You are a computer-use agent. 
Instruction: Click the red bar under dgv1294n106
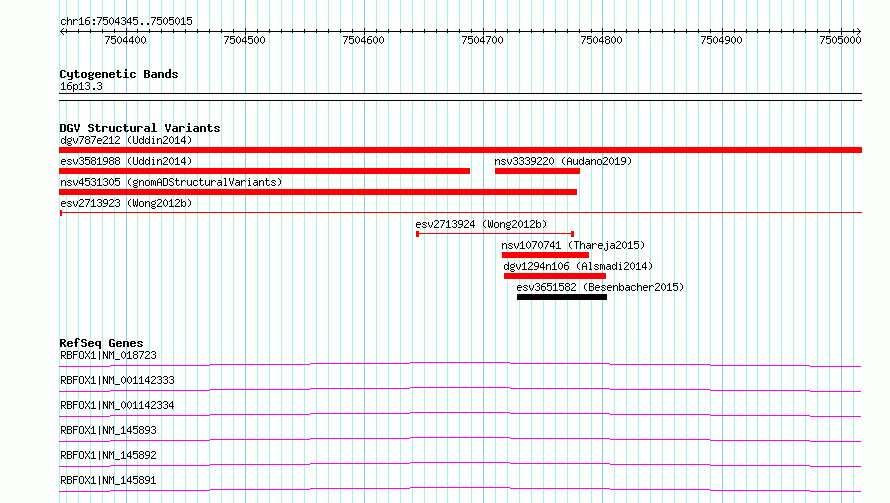(x=555, y=276)
